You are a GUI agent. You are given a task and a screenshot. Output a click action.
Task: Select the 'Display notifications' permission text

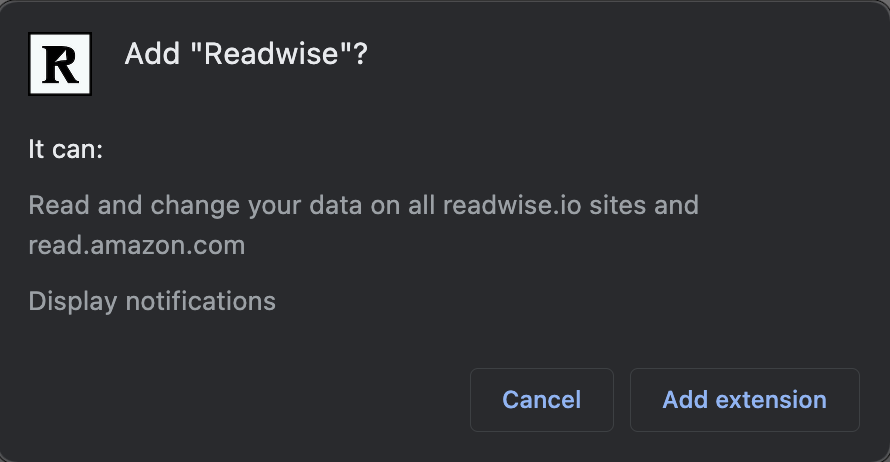point(152,301)
